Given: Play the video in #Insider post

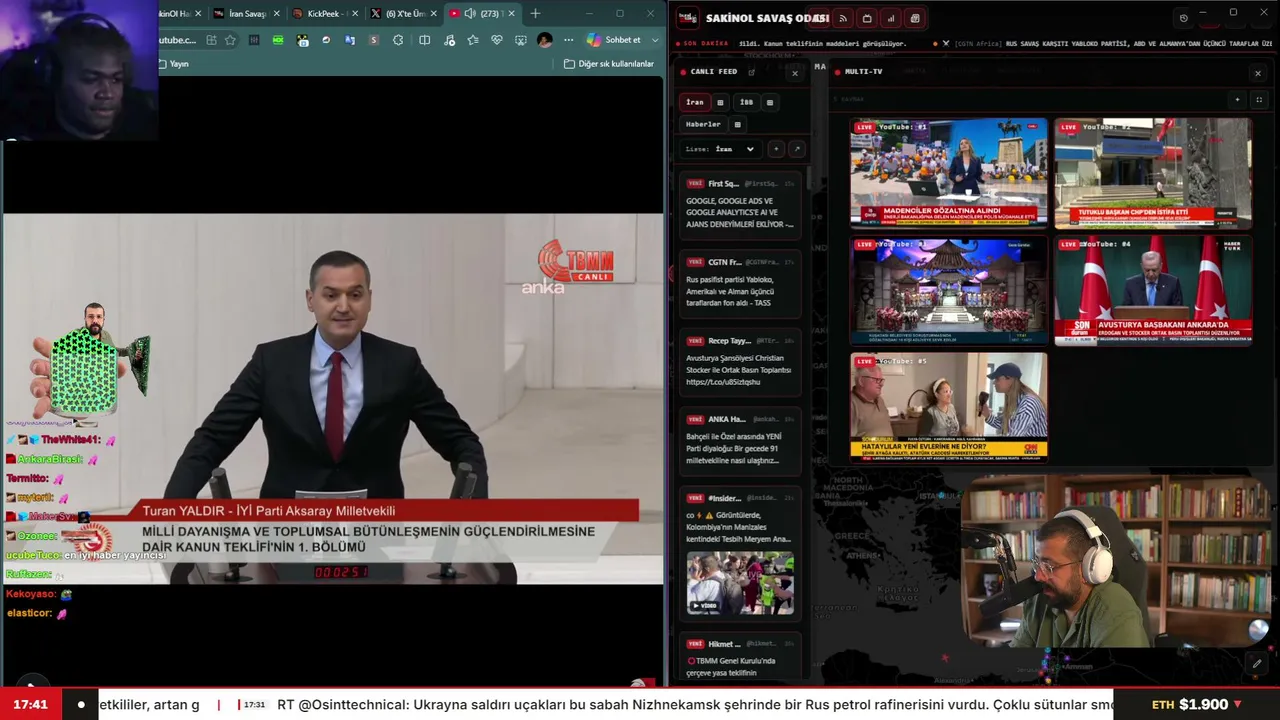Looking at the screenshot, I should [740, 582].
